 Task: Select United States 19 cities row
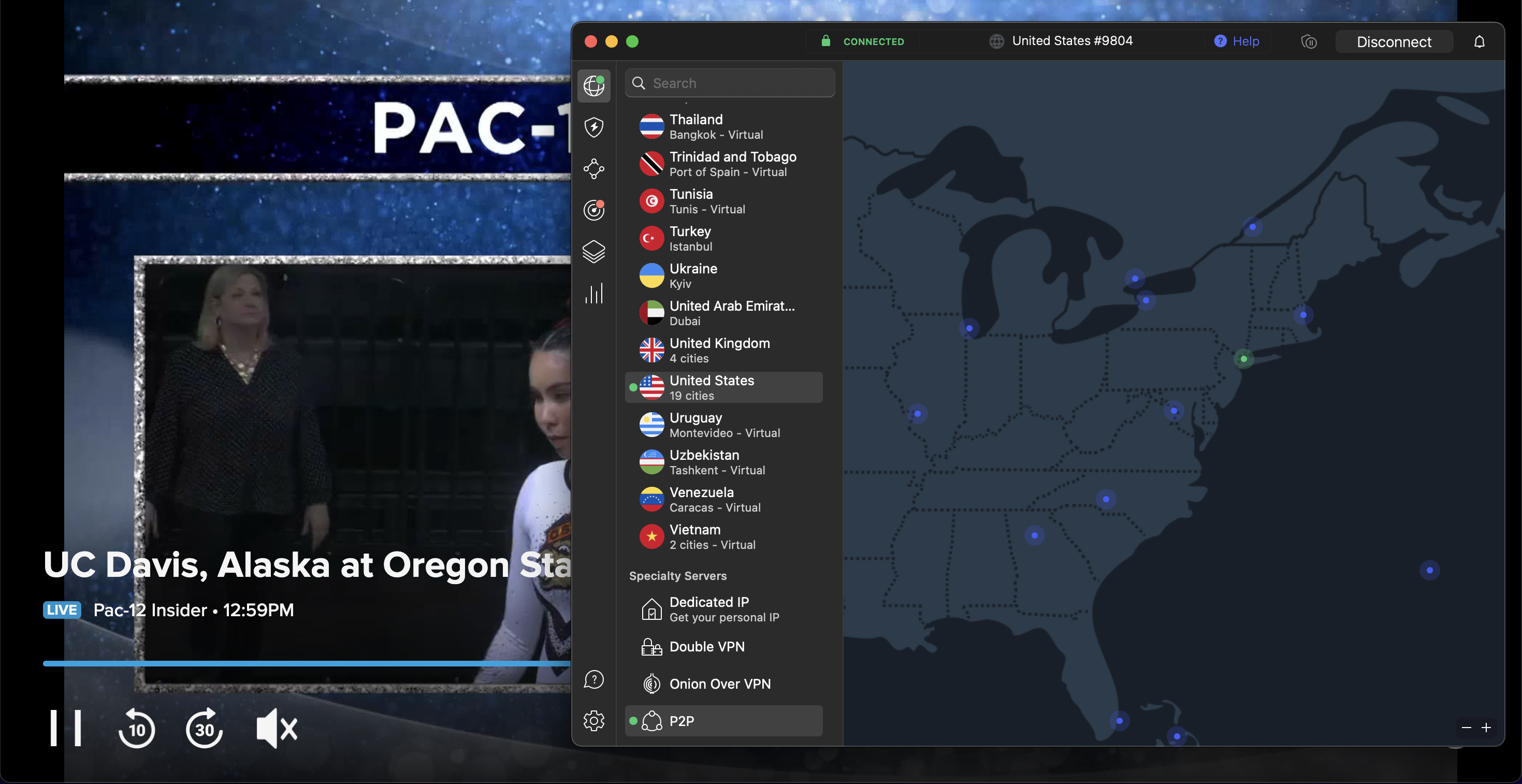[724, 387]
